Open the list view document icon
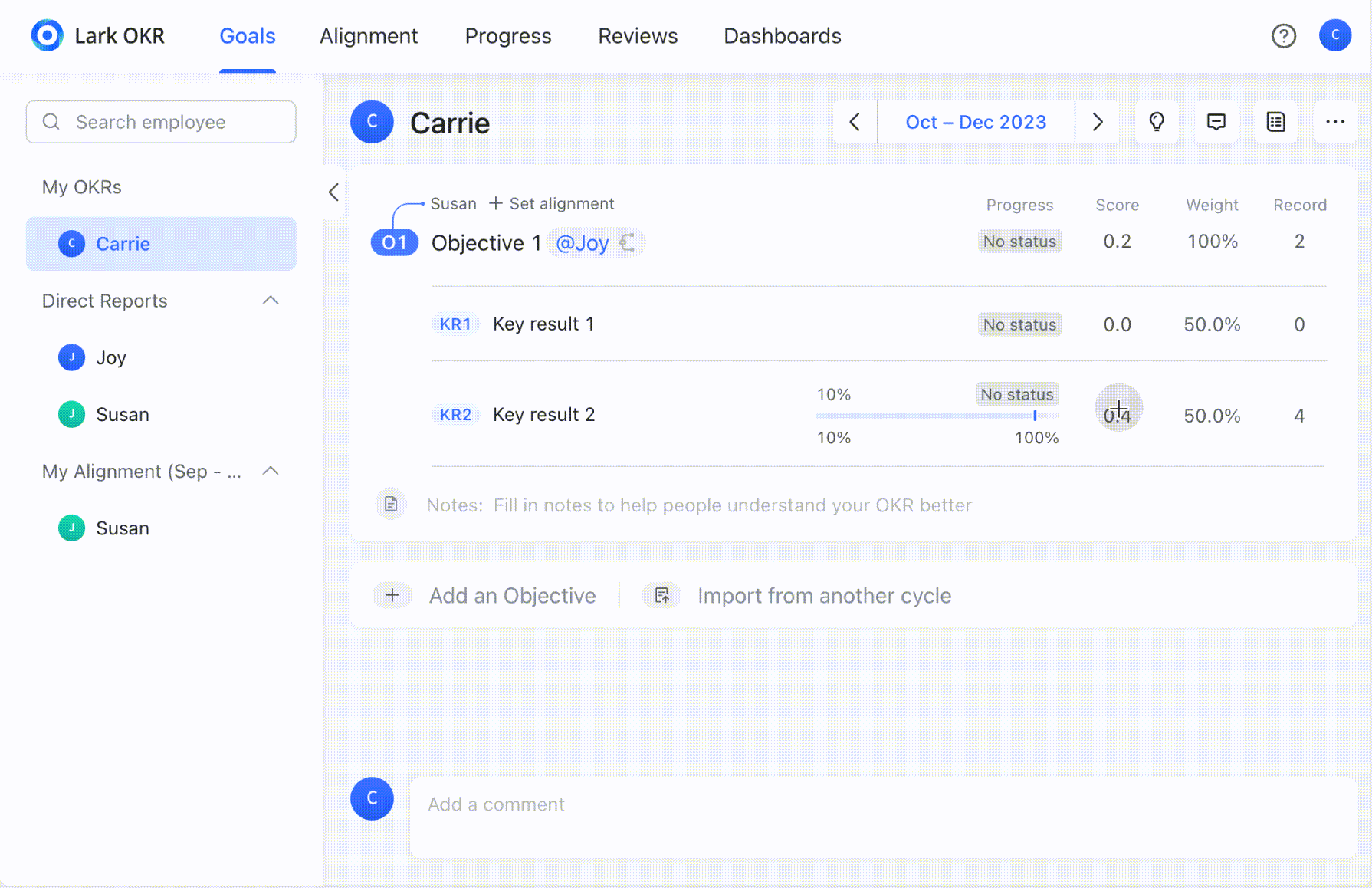Image resolution: width=1372 pixels, height=888 pixels. tap(1276, 122)
